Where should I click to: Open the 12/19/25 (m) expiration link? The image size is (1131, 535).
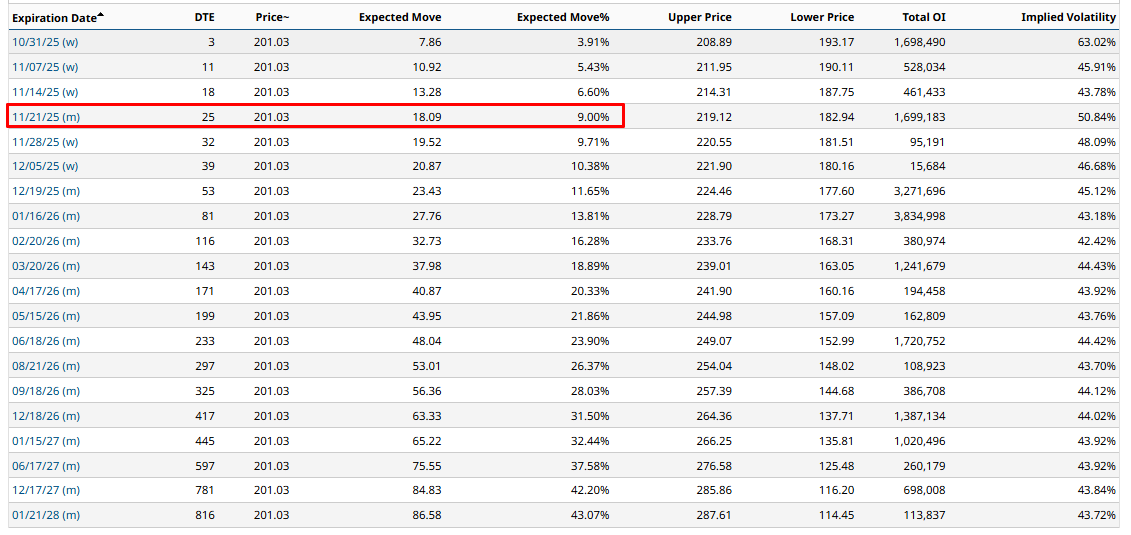click(46, 191)
